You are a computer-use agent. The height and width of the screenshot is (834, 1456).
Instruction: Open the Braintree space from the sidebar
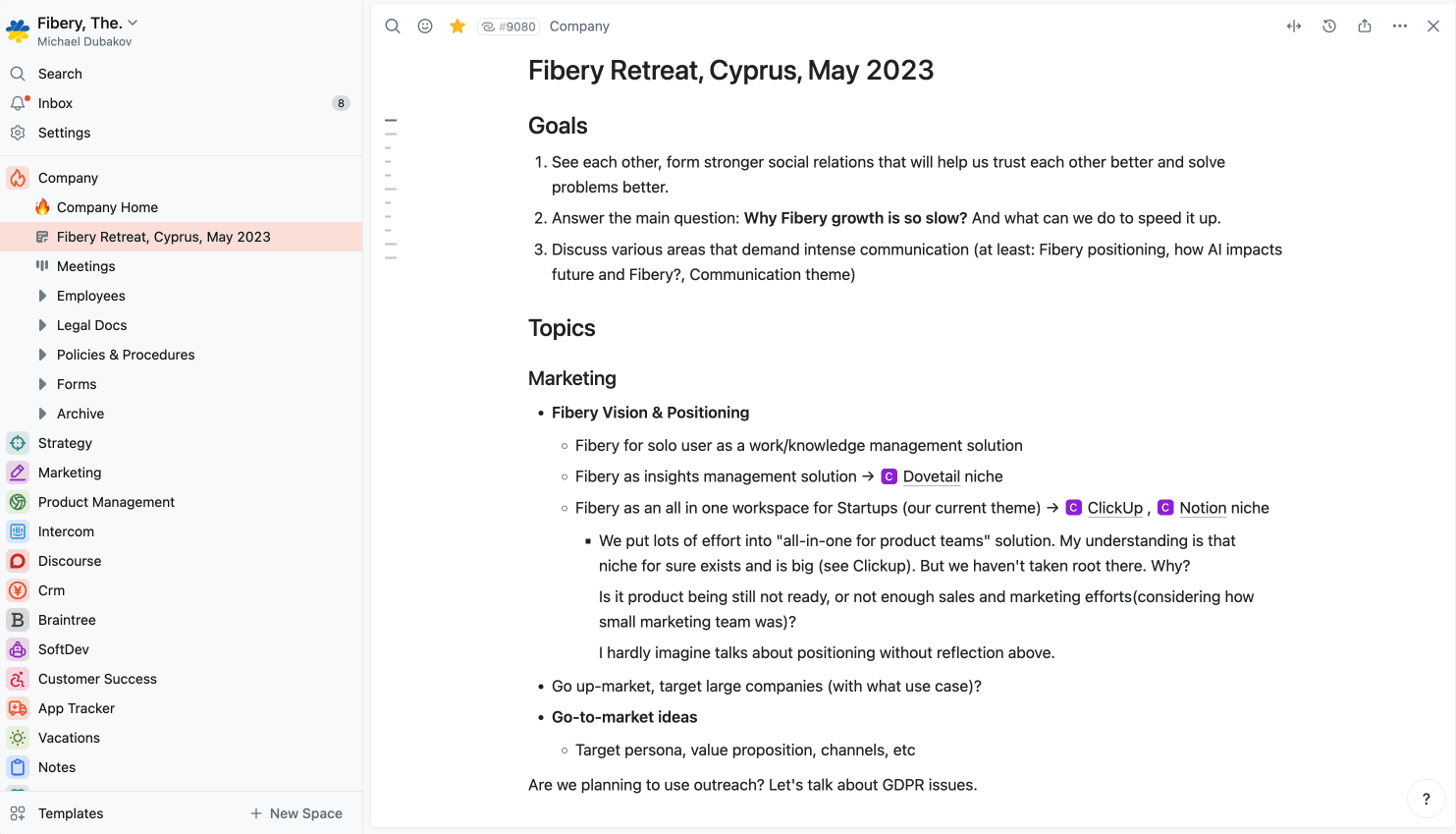click(67, 620)
